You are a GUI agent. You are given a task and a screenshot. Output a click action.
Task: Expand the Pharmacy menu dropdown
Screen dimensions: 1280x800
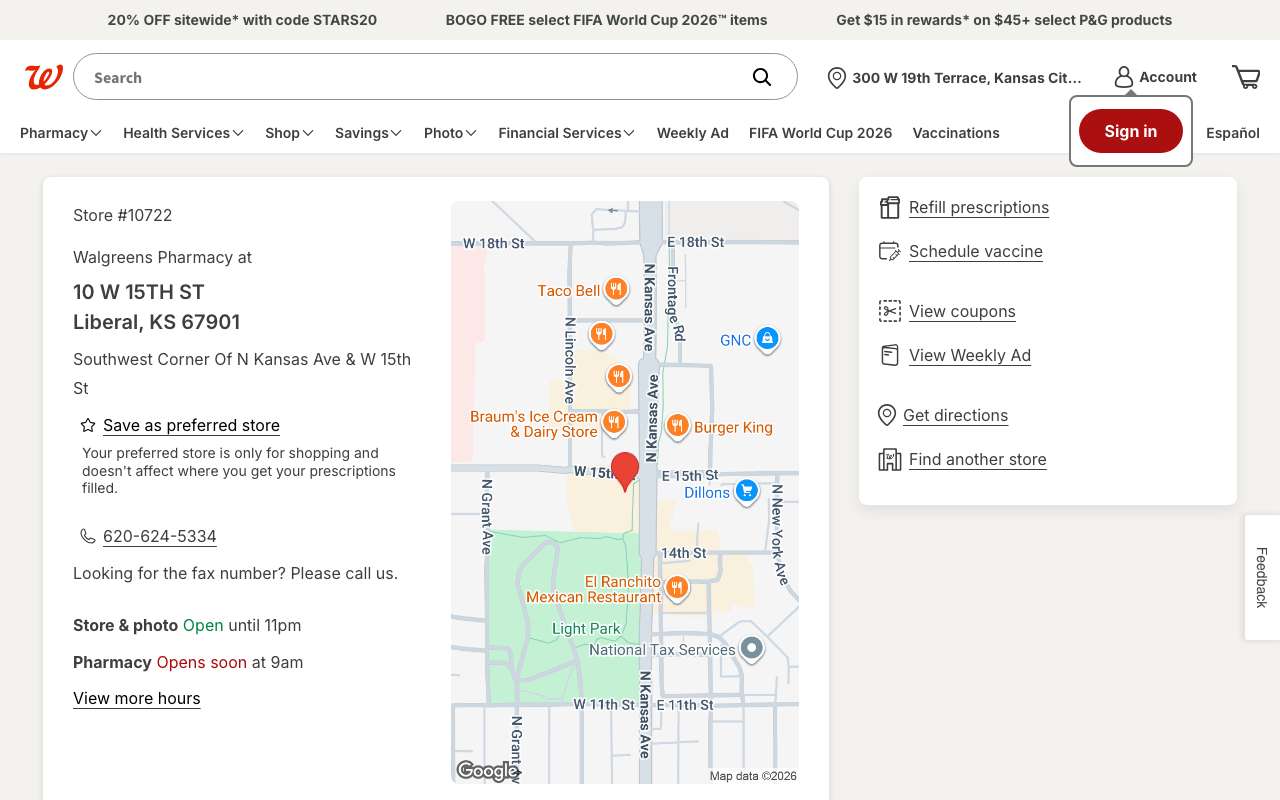[61, 133]
